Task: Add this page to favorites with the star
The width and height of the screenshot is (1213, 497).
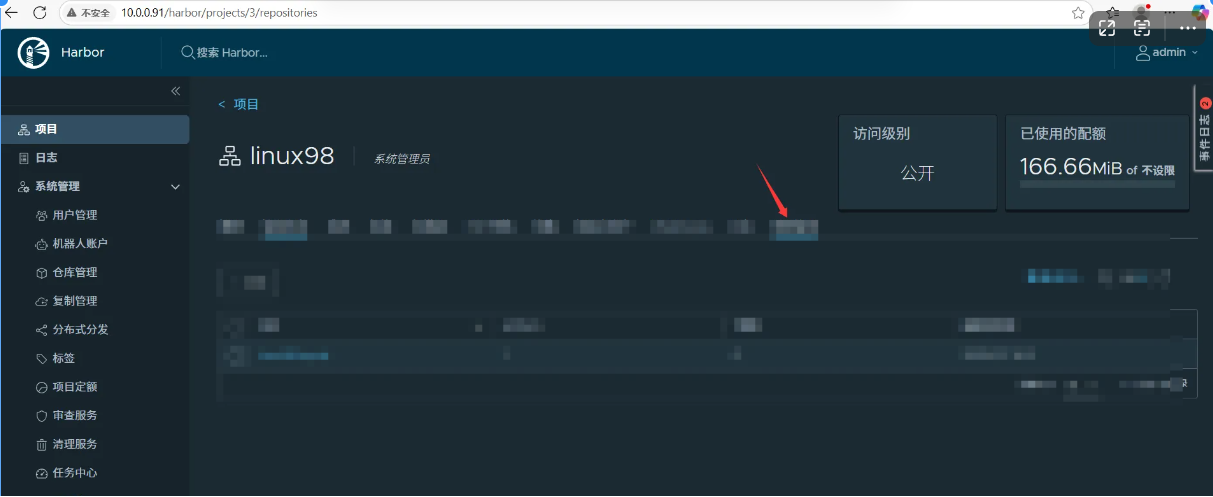Action: tap(1078, 13)
